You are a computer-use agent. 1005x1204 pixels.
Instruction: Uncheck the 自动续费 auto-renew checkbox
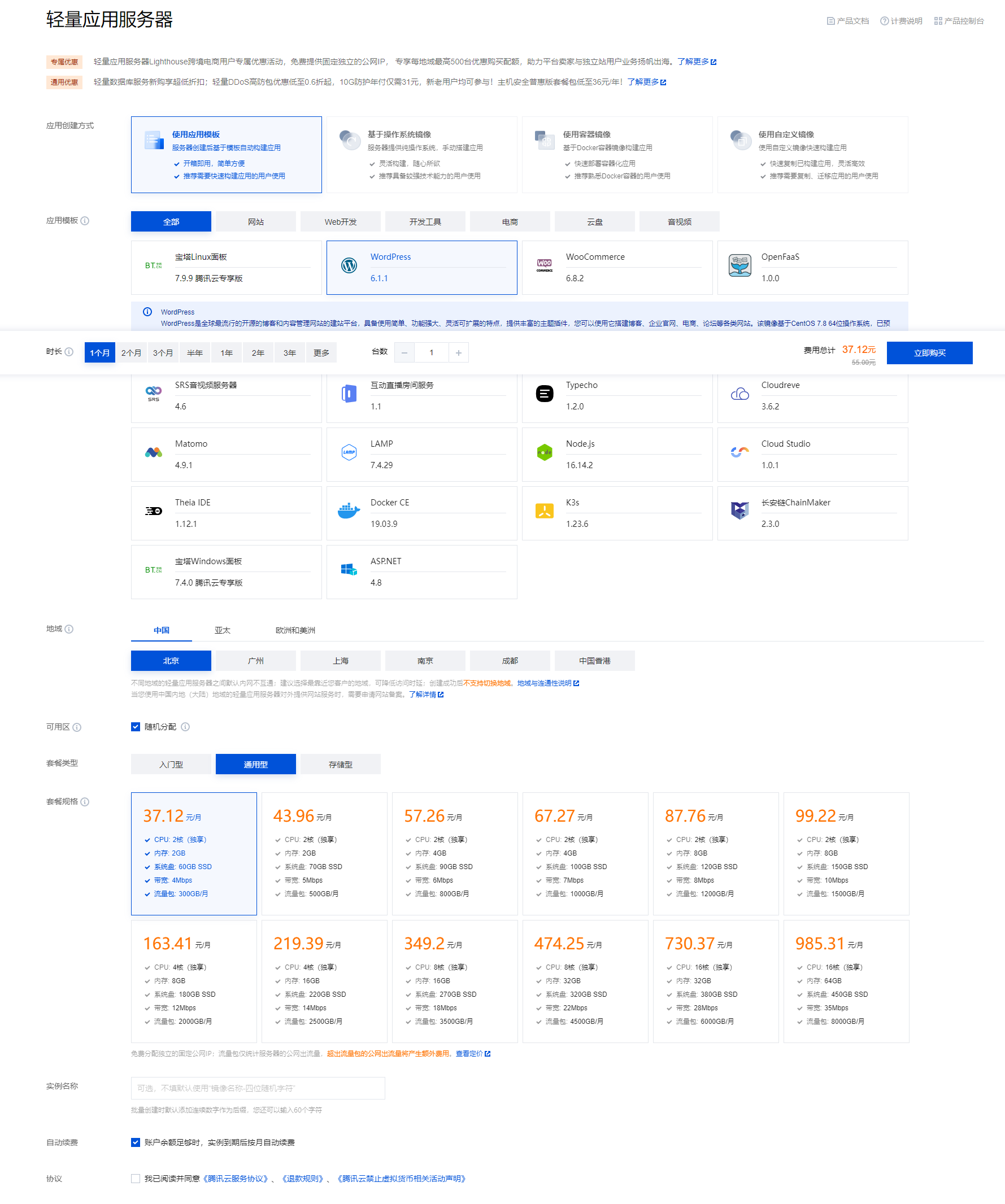136,1142
